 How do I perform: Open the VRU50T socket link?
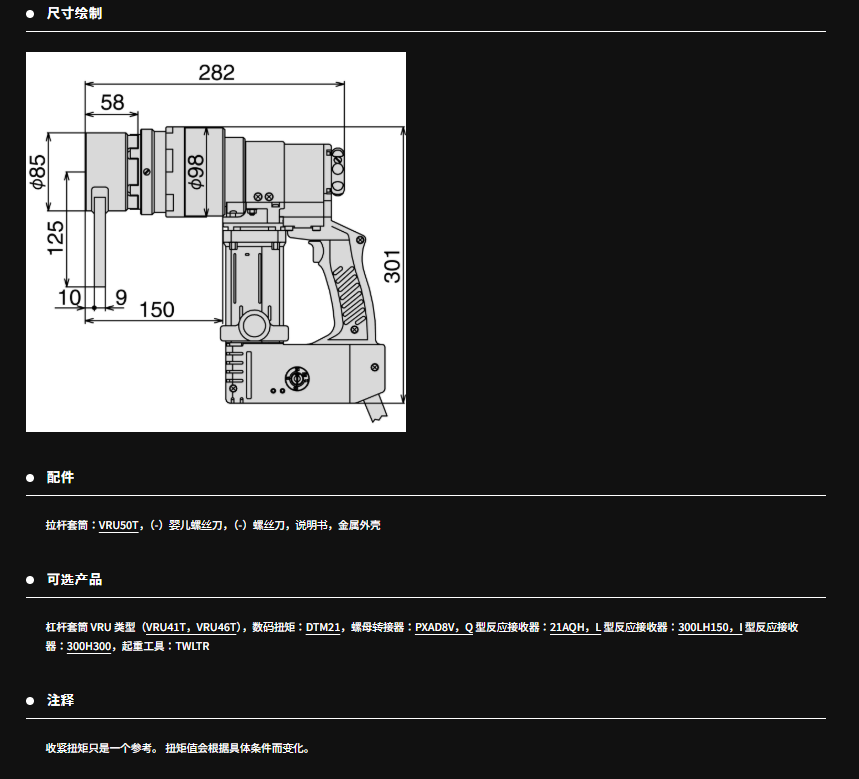coord(119,525)
